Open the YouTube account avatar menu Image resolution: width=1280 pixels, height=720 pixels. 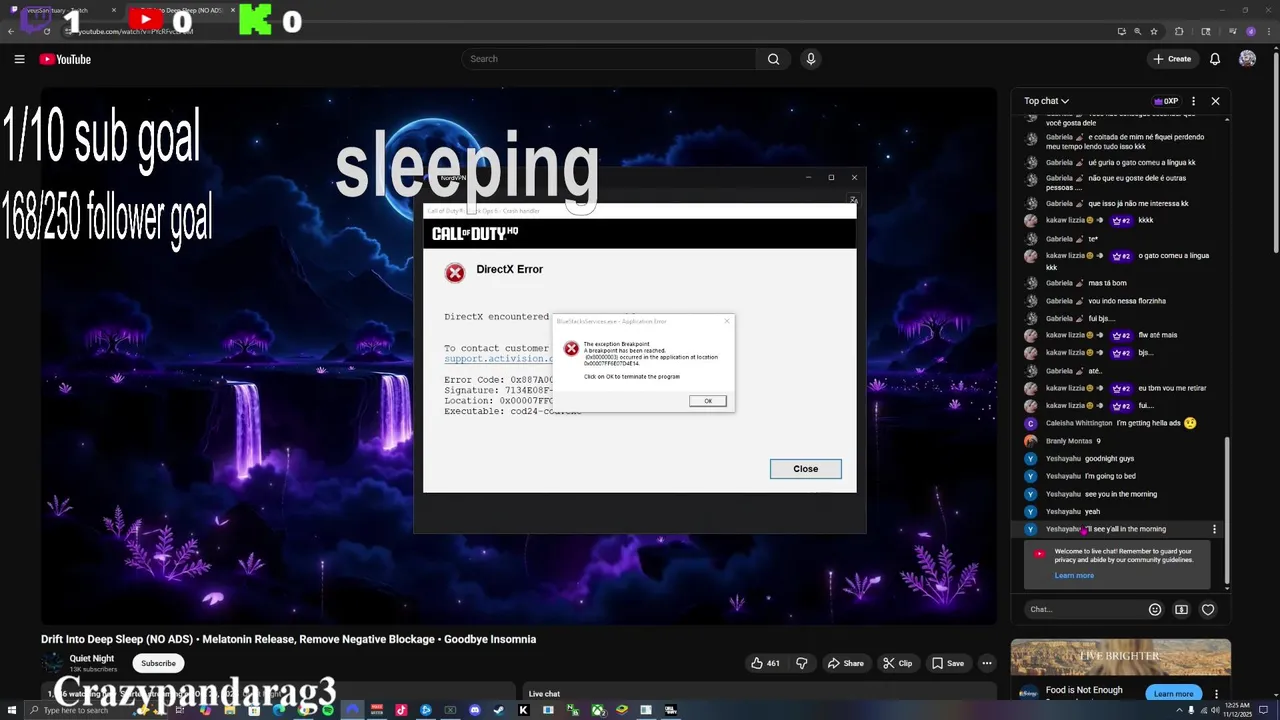1247,59
